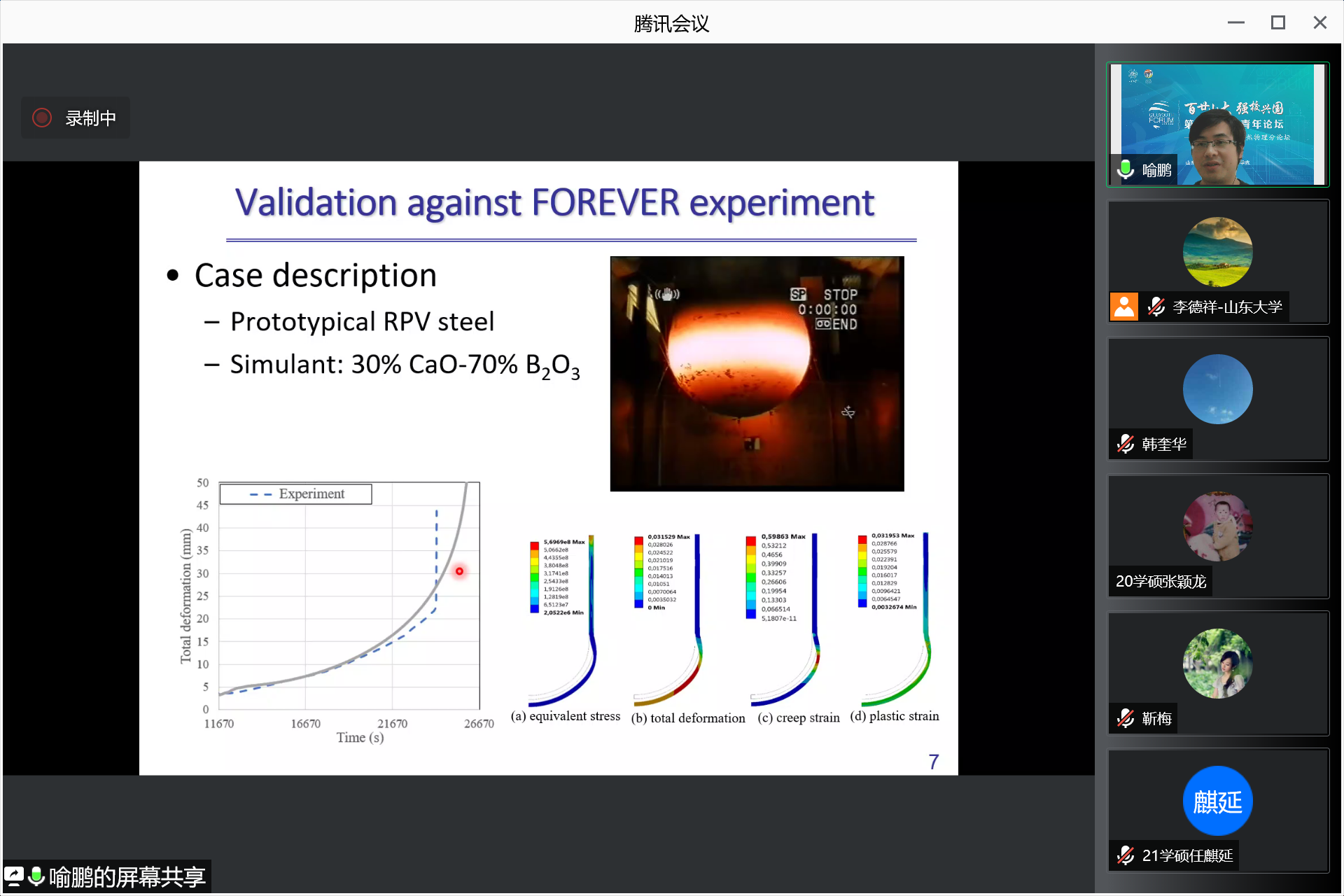Click muted mic icon for 靳梅
The height and width of the screenshot is (896, 1344).
pos(1126,718)
